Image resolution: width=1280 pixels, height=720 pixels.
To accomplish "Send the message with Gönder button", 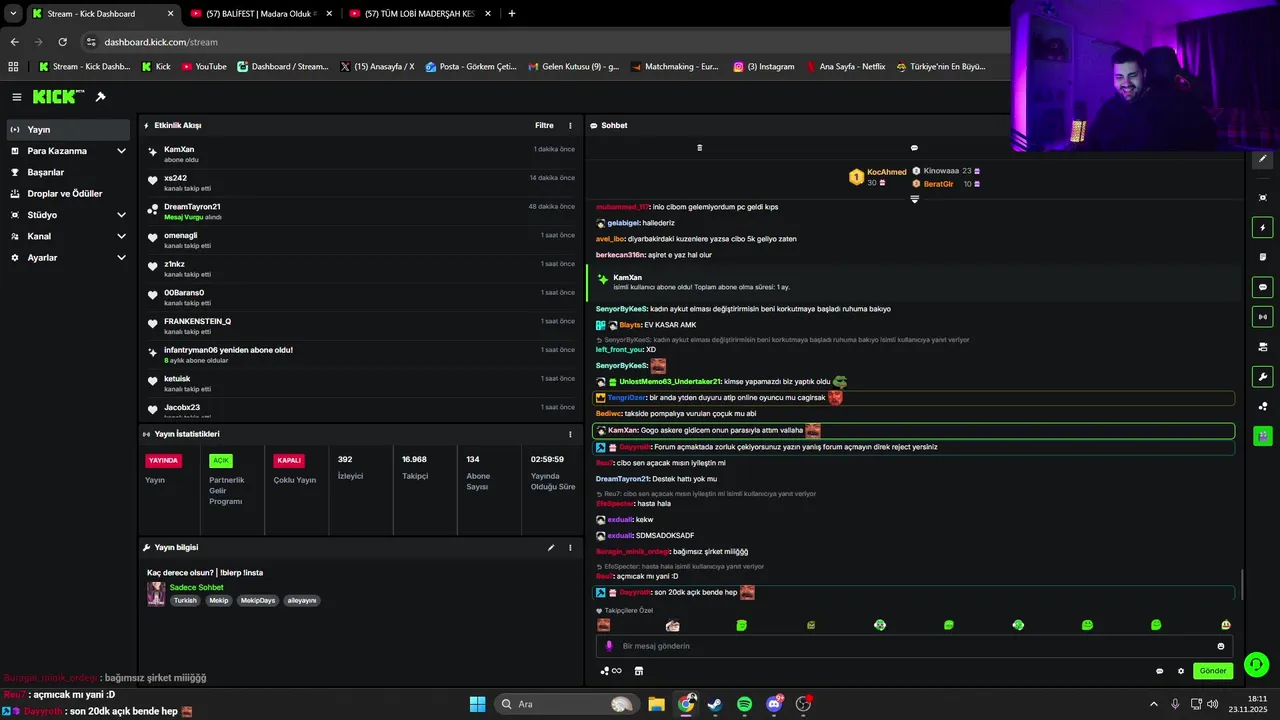I will tap(1213, 671).
